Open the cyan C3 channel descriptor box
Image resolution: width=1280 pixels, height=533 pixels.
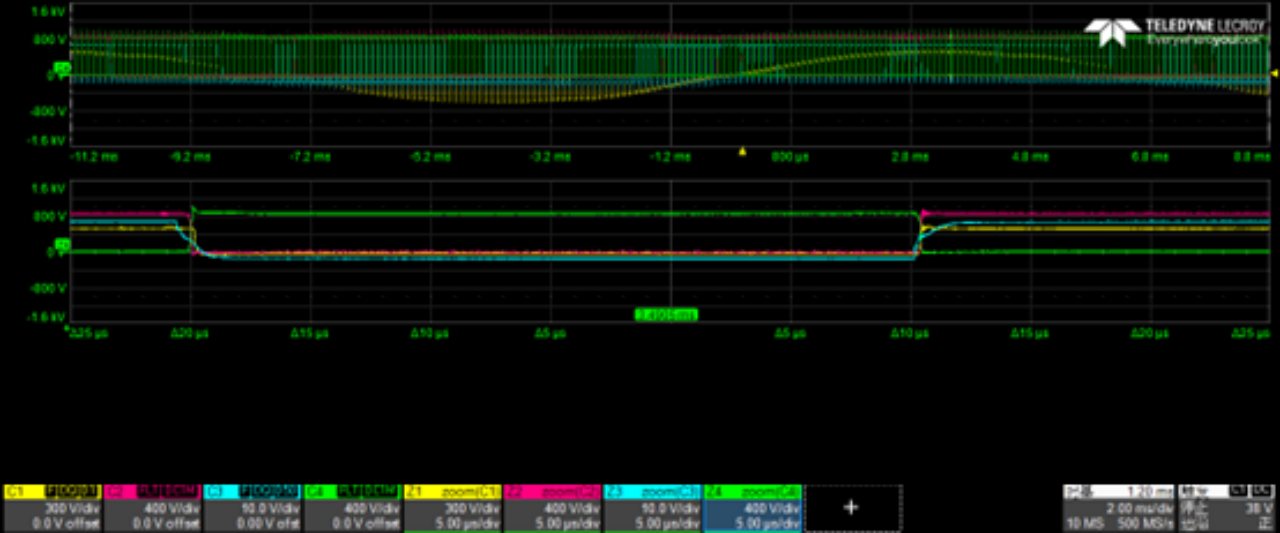tap(252, 508)
